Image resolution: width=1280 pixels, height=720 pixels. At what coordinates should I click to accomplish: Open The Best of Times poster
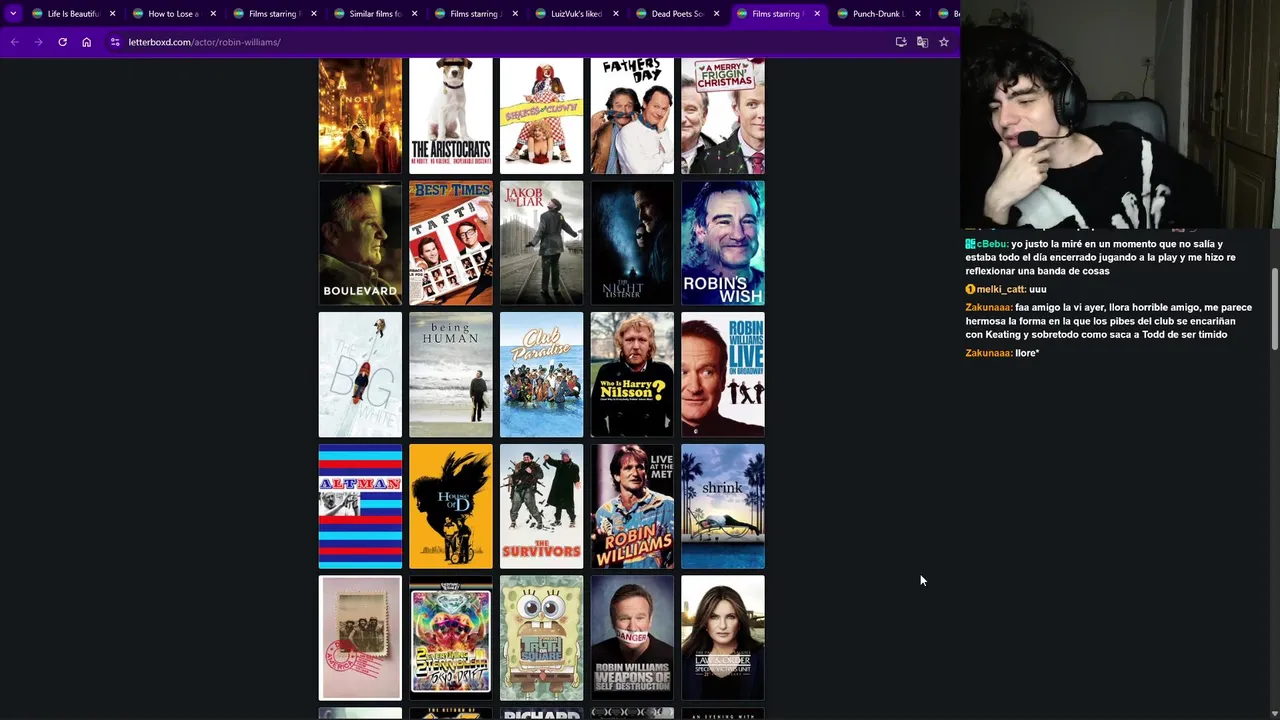[x=451, y=243]
